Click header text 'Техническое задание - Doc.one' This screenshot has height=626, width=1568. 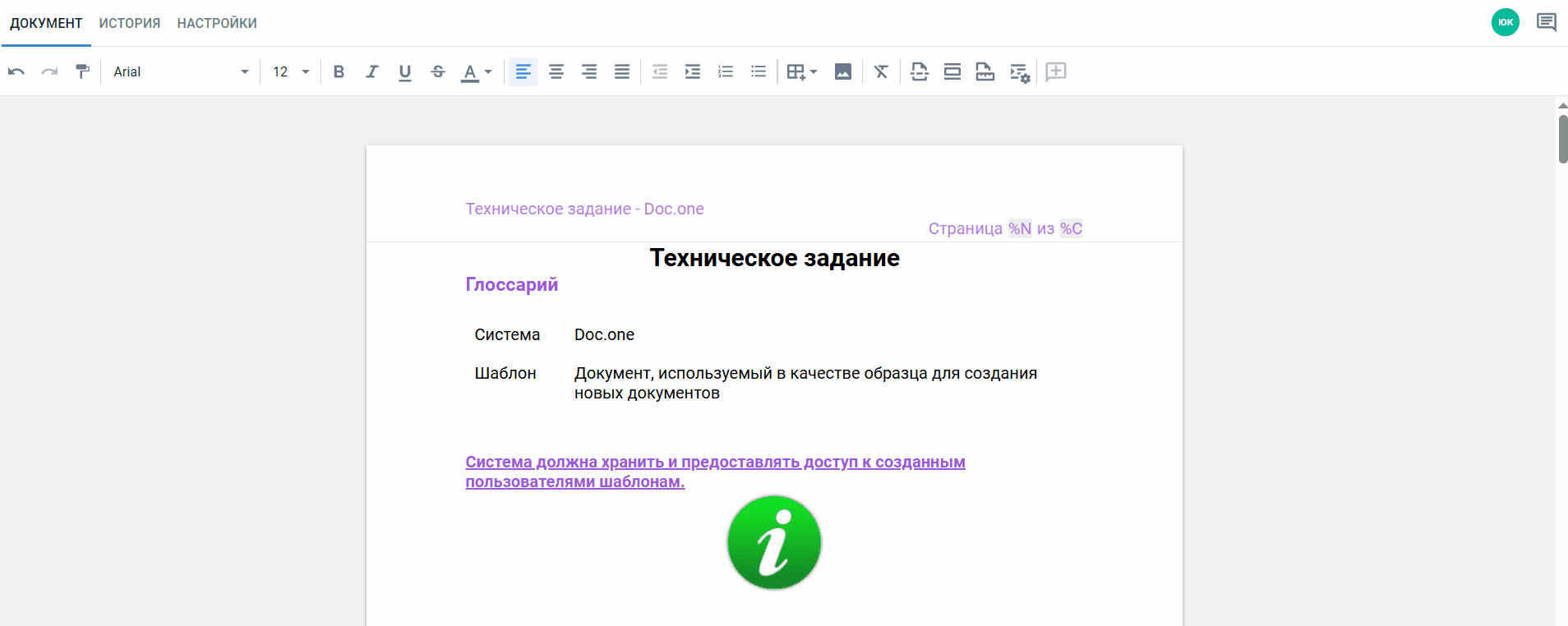[585, 209]
